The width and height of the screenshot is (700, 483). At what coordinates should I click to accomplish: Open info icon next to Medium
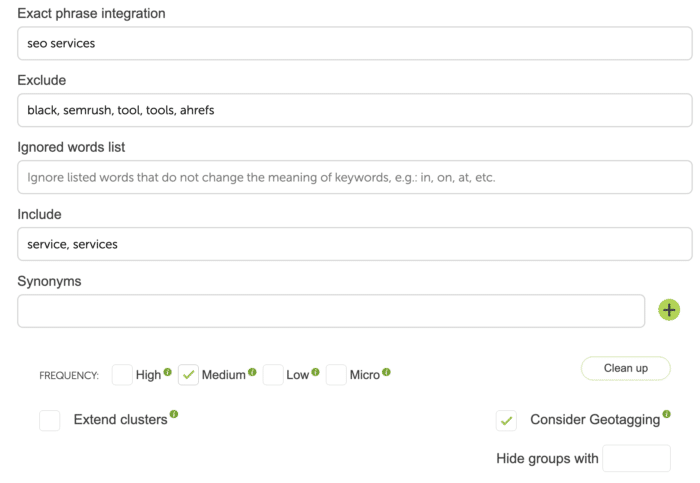(252, 372)
